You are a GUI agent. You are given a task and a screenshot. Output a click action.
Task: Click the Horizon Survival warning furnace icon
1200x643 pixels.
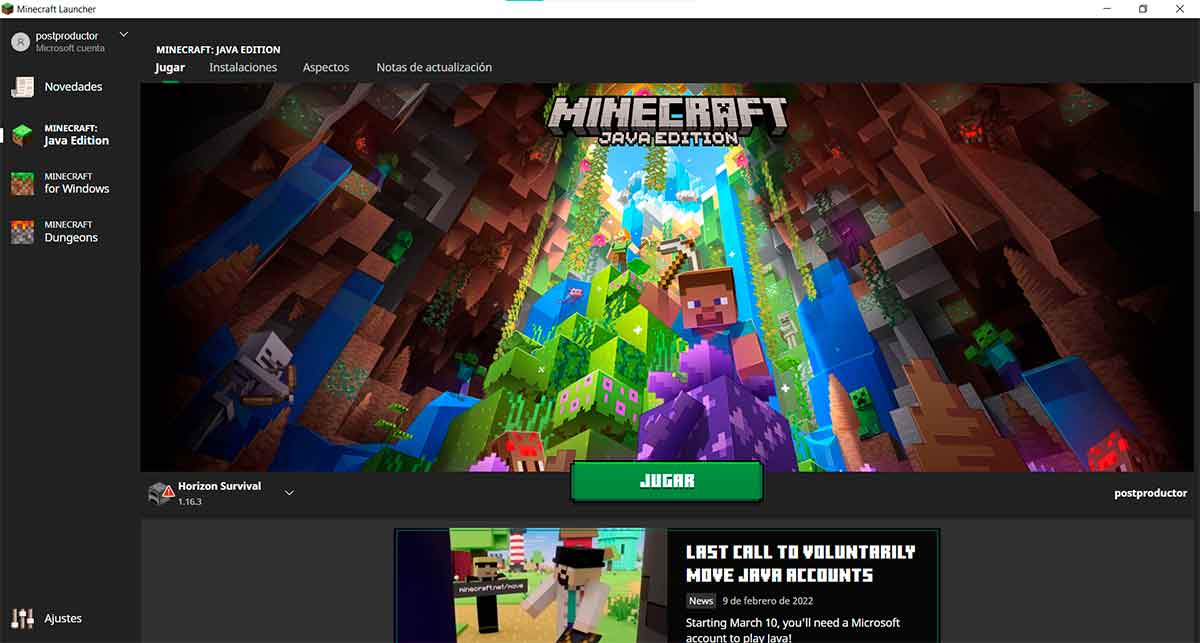point(160,493)
